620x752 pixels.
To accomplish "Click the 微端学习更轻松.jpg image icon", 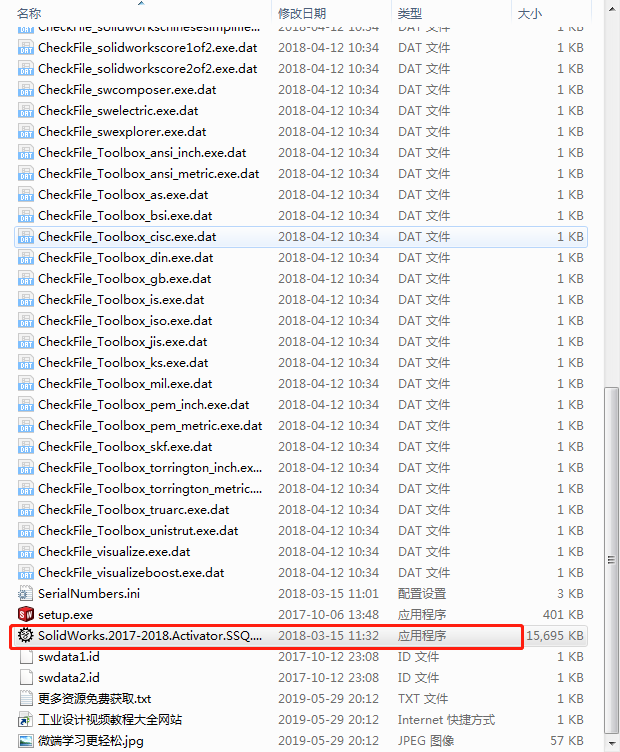I will [25, 740].
